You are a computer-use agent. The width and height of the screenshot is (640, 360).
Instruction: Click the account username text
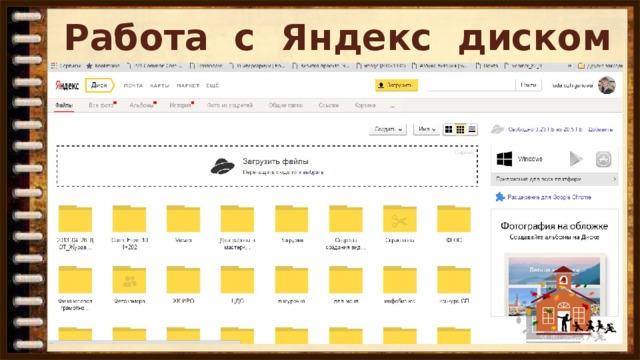572,86
